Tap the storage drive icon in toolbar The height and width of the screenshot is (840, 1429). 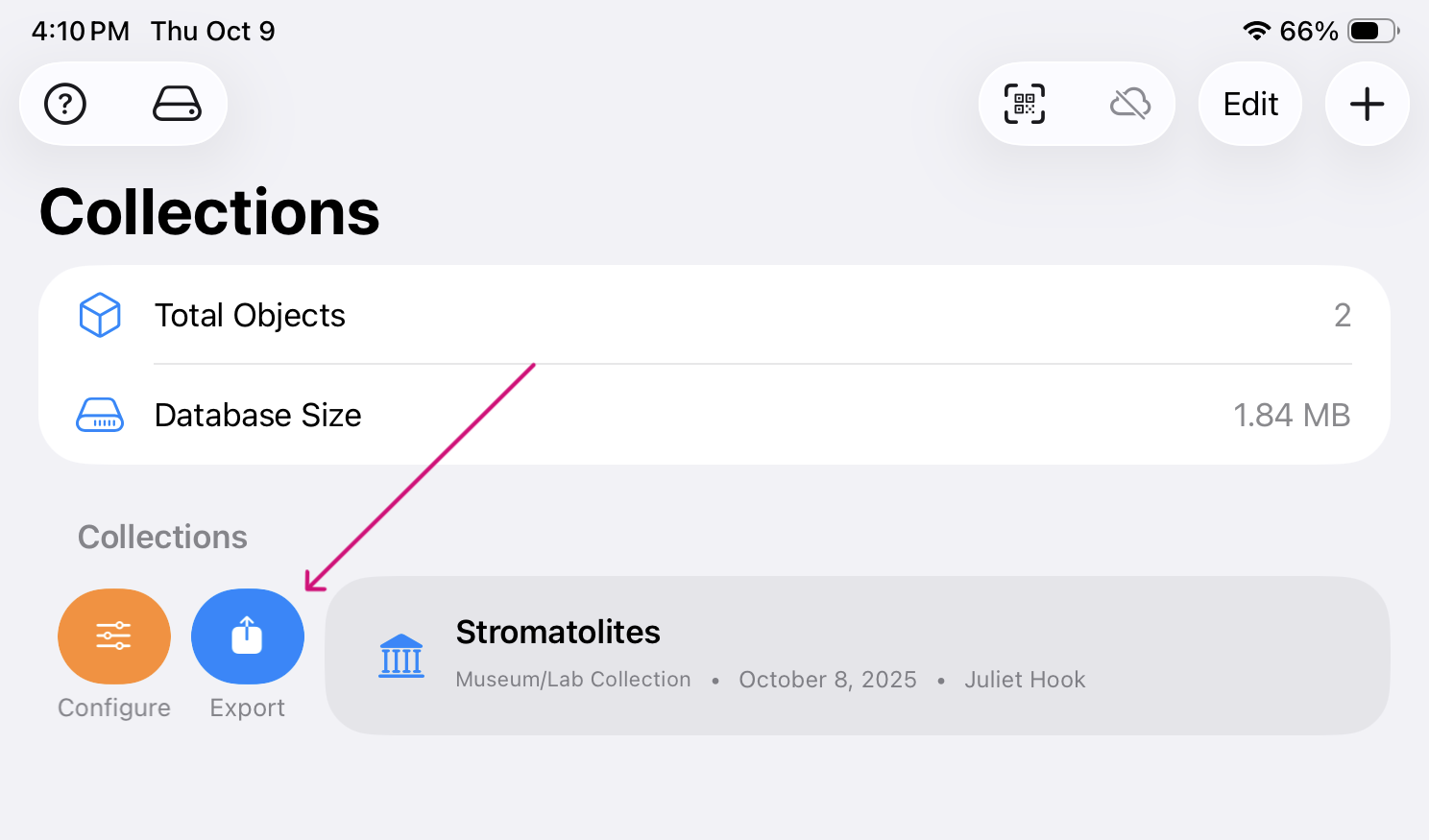(177, 104)
